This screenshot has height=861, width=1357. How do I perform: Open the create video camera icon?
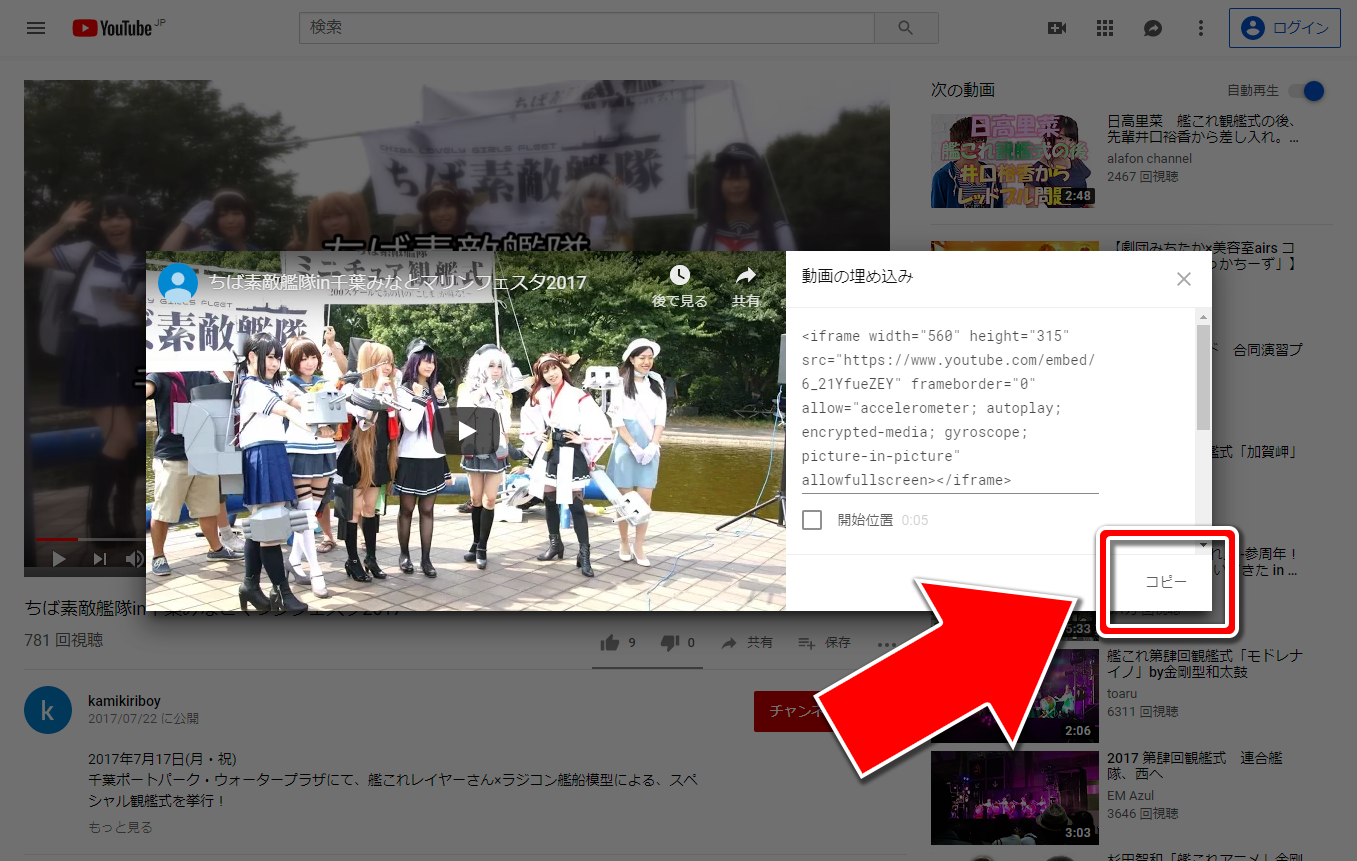tap(1057, 28)
